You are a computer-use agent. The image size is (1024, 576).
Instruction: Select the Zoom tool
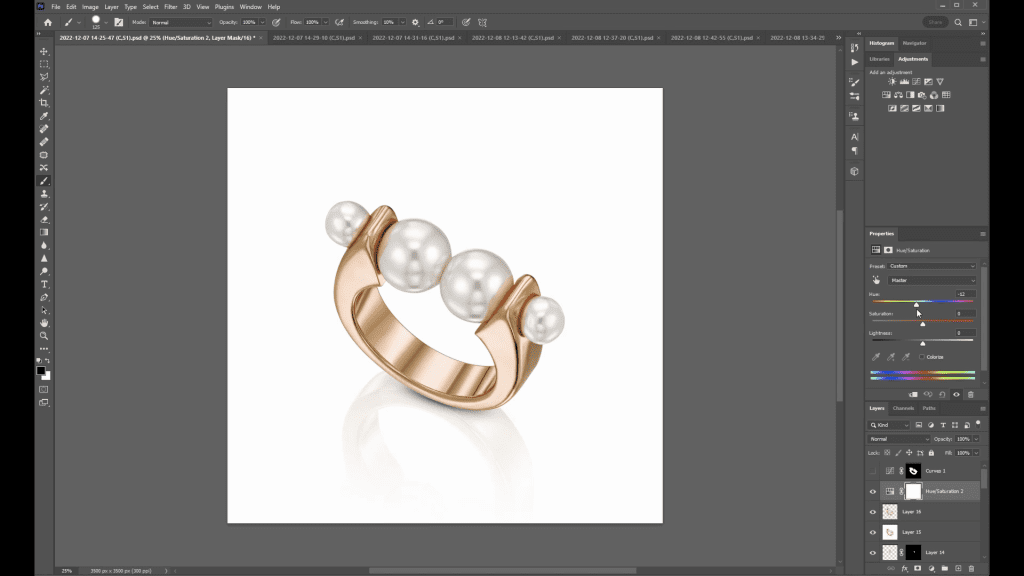pos(44,336)
